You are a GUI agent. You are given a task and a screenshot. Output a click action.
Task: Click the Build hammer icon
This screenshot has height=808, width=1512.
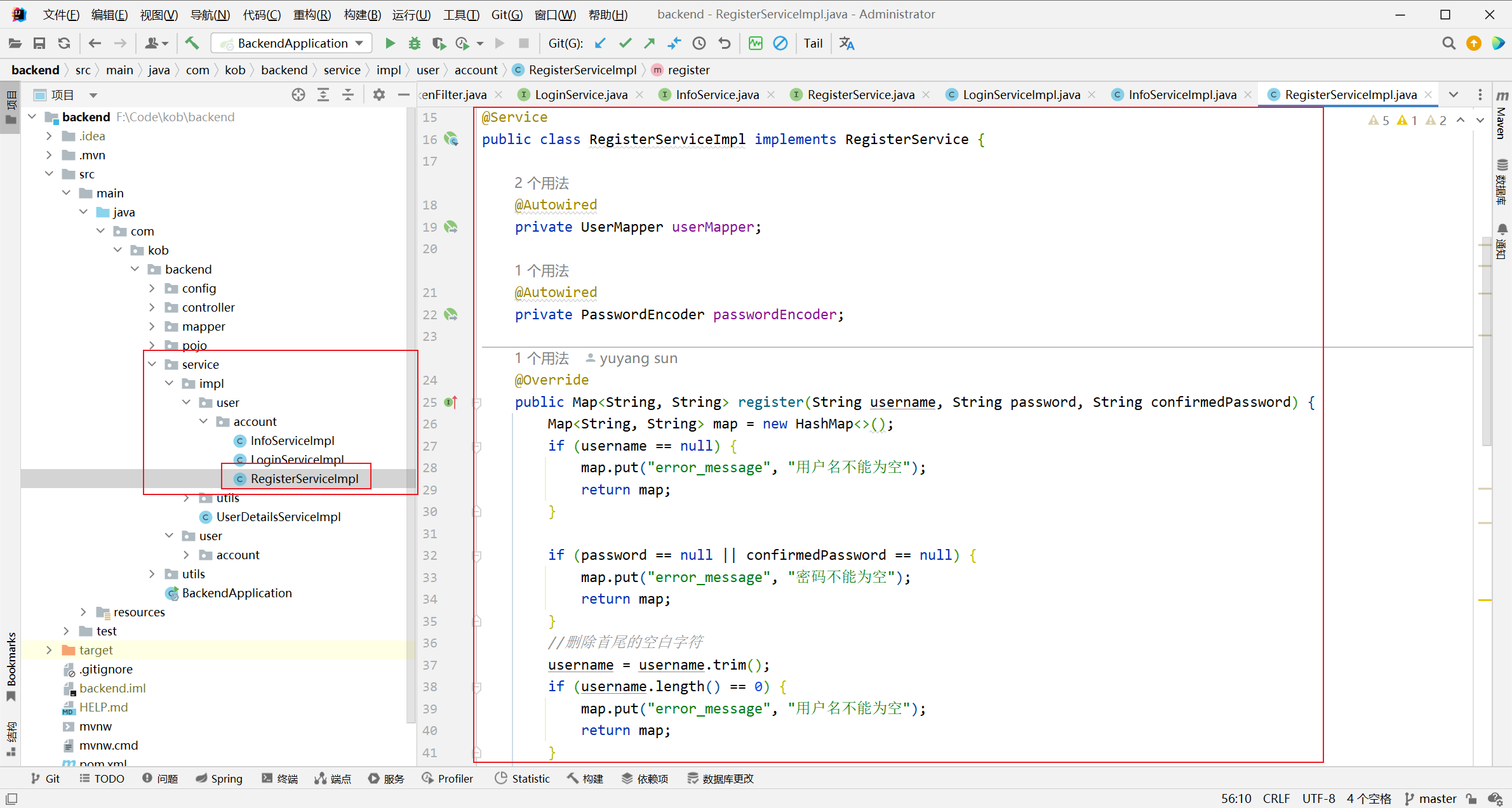click(192, 43)
